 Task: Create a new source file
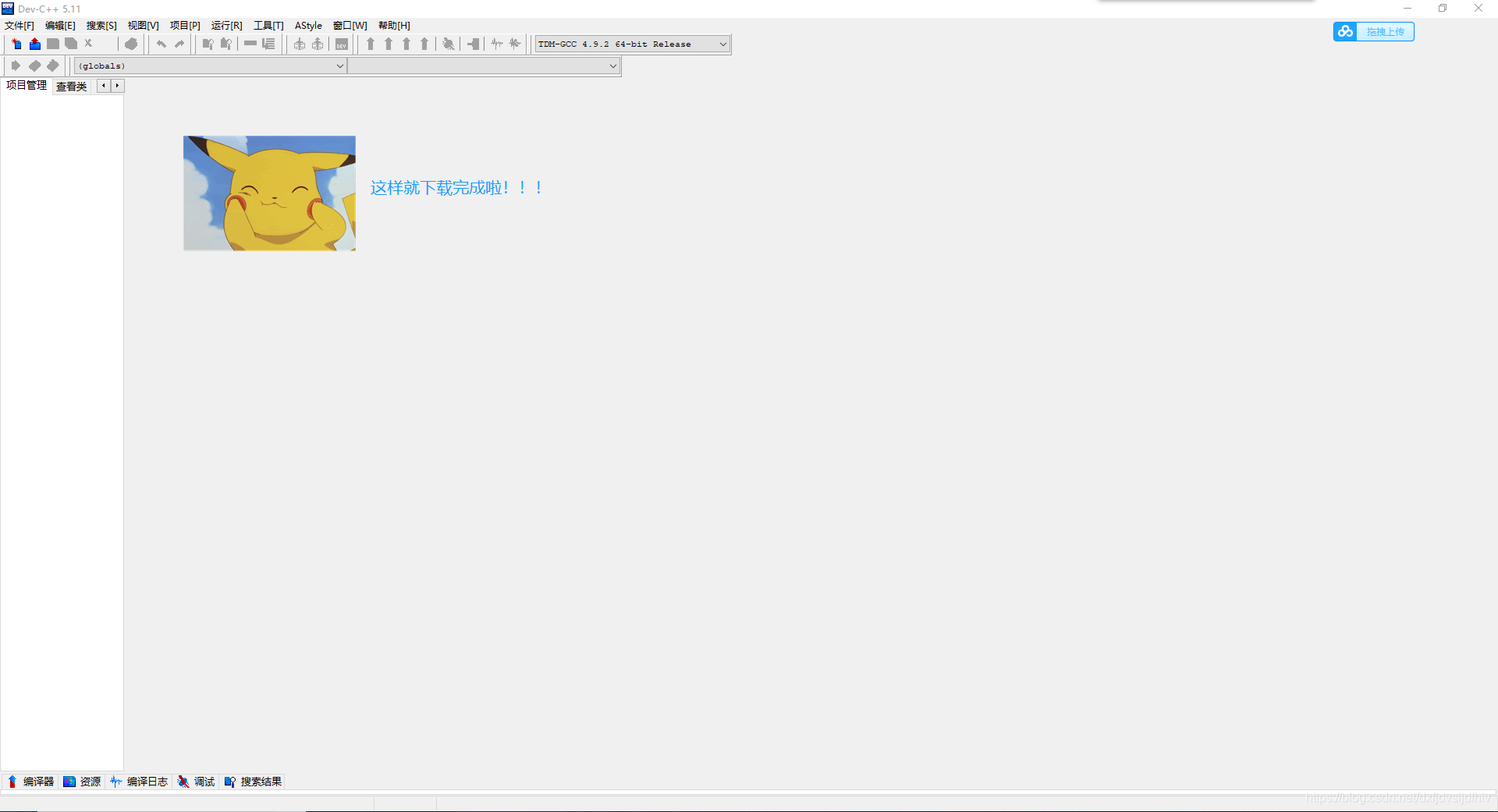coord(16,44)
